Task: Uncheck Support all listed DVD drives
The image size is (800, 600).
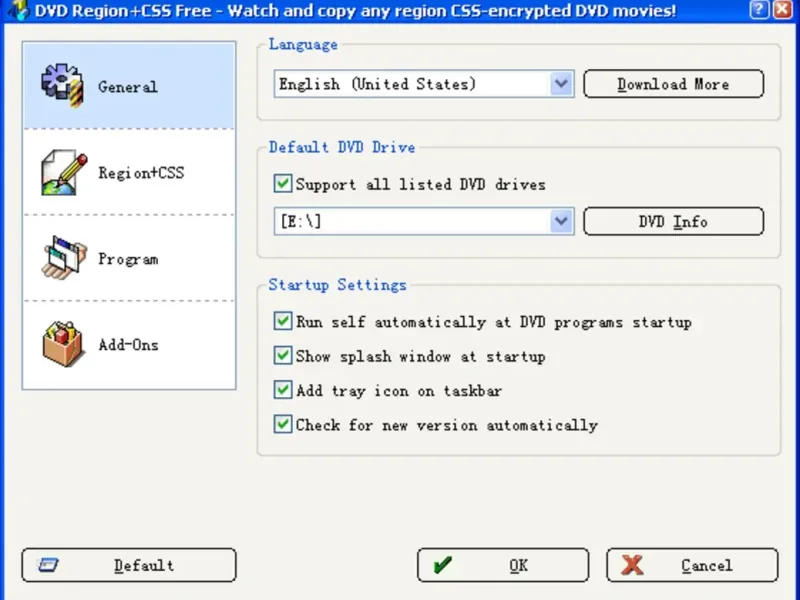Action: [x=283, y=184]
